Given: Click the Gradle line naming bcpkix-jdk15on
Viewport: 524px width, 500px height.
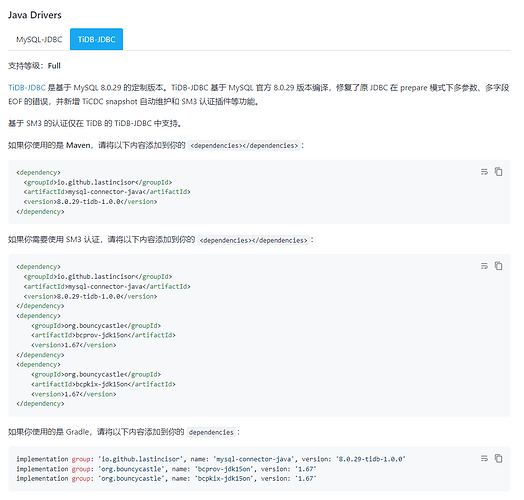Looking at the screenshot, I should (x=166, y=478).
